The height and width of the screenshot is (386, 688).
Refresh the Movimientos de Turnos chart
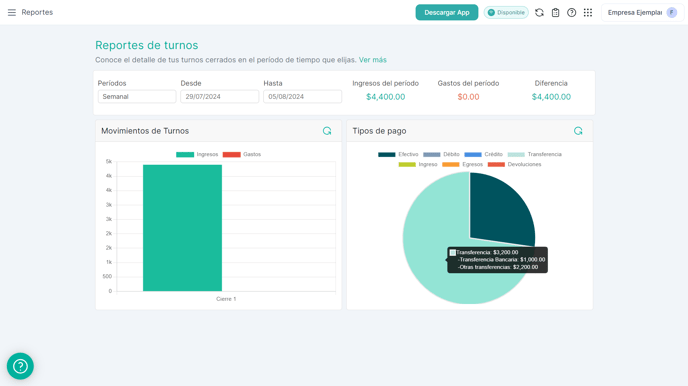(x=327, y=131)
